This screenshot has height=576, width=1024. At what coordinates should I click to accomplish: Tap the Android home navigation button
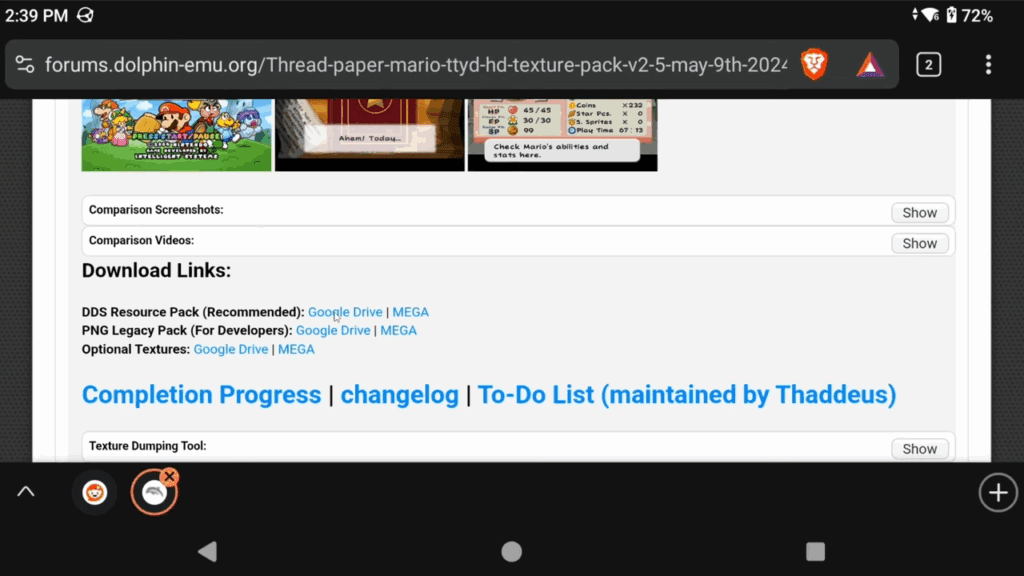pyautogui.click(x=511, y=552)
